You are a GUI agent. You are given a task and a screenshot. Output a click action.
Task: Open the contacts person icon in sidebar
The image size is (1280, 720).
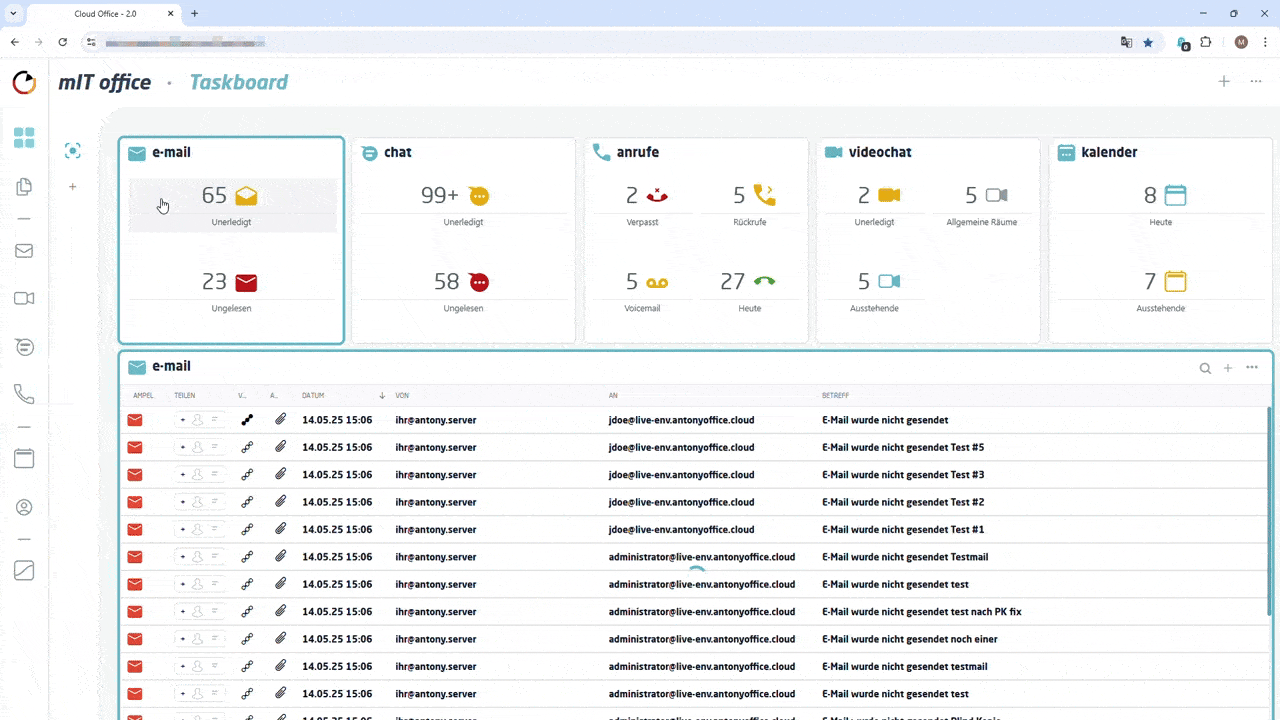click(24, 507)
